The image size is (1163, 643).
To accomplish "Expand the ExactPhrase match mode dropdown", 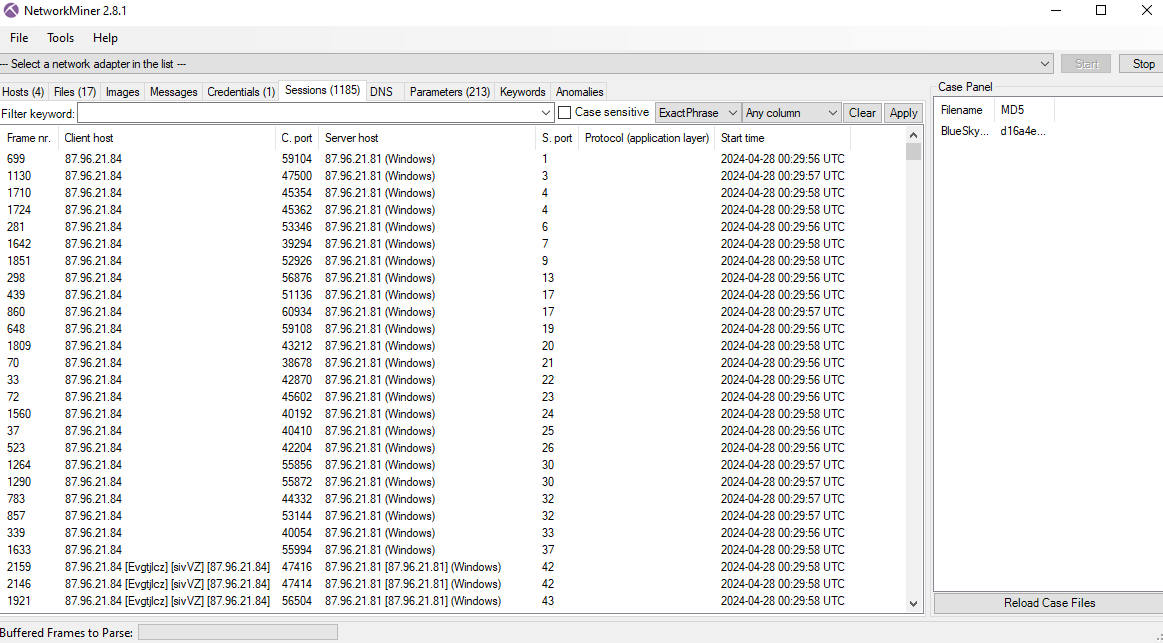I will coord(731,114).
